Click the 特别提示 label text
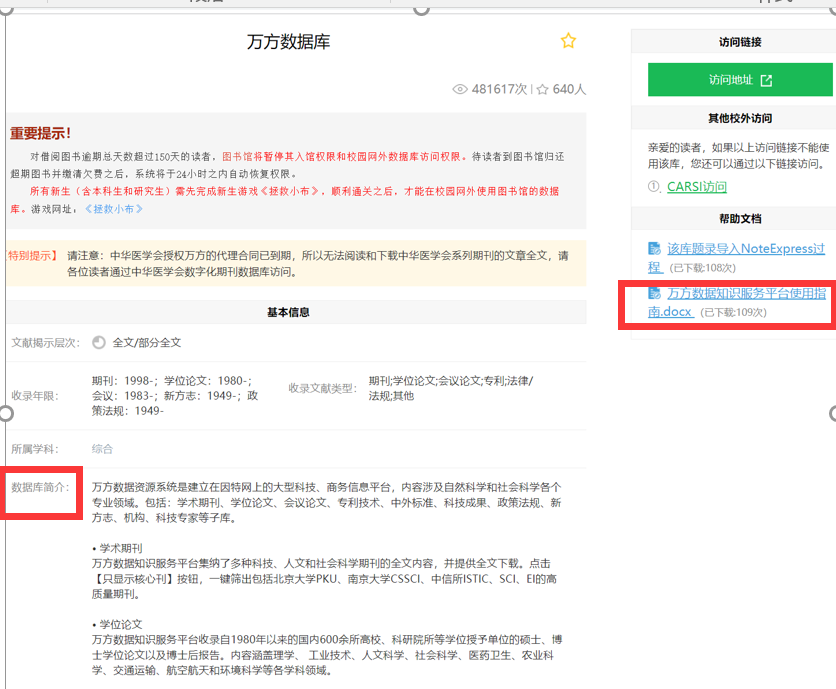 30,255
